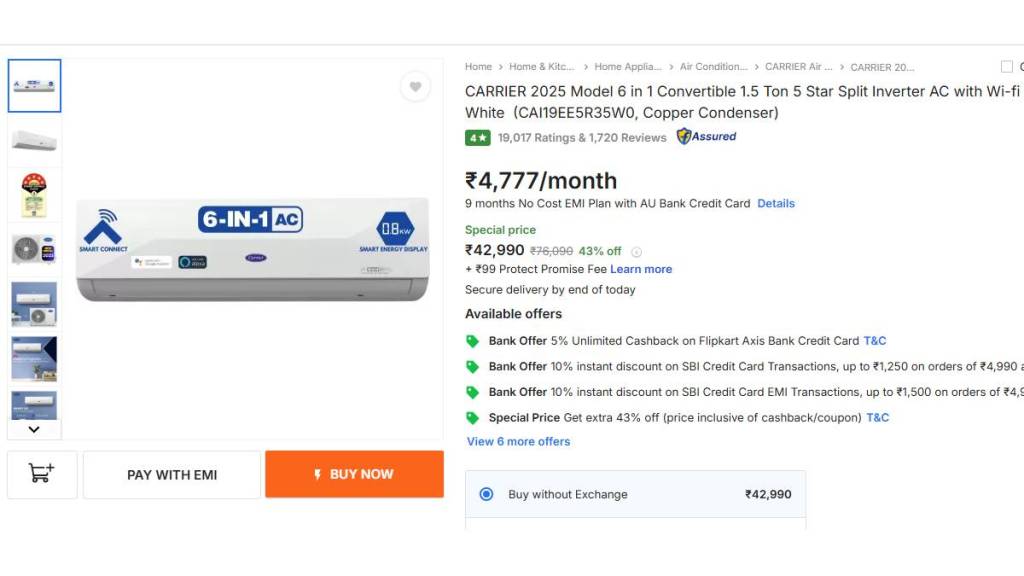Viewport: 1024px width, 576px height.
Task: Click the PAY WITH EMI button
Action: (172, 475)
